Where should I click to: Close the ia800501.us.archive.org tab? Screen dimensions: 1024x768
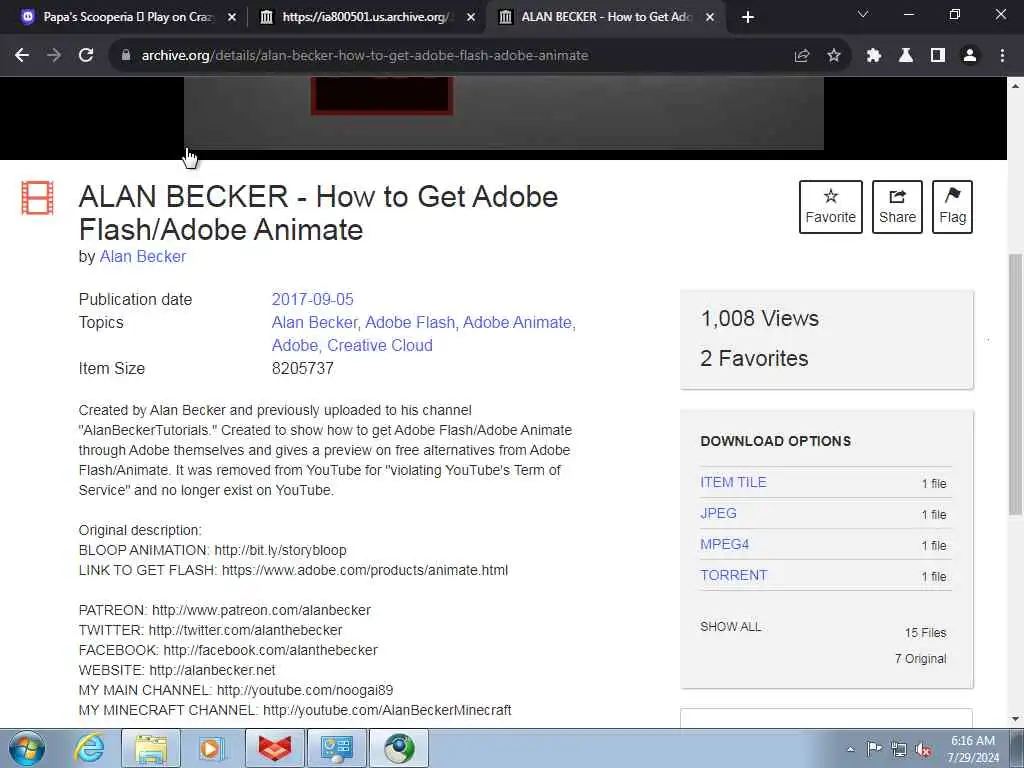[x=471, y=17]
